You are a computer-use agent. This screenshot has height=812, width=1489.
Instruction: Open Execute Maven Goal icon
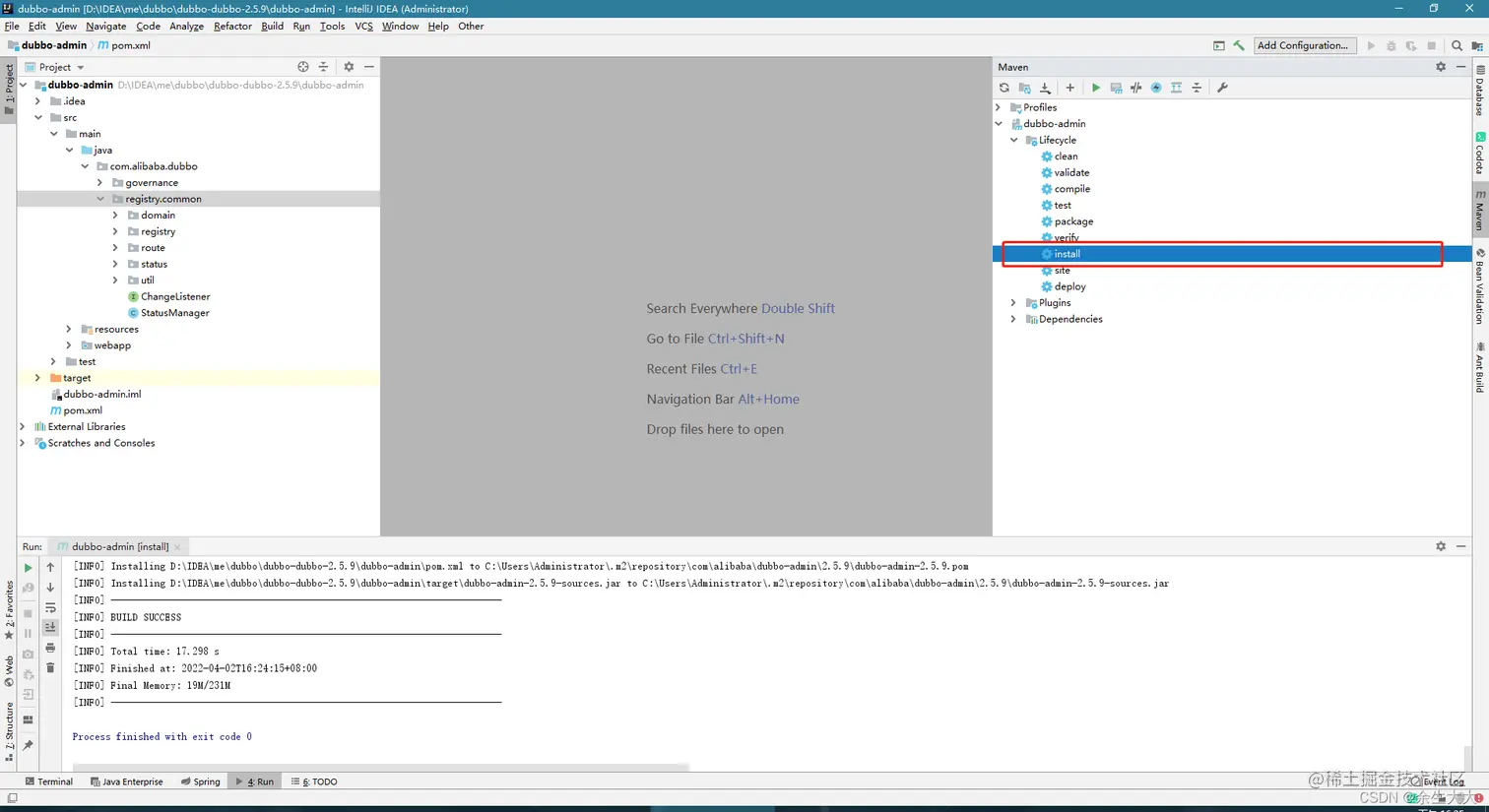[x=1116, y=88]
